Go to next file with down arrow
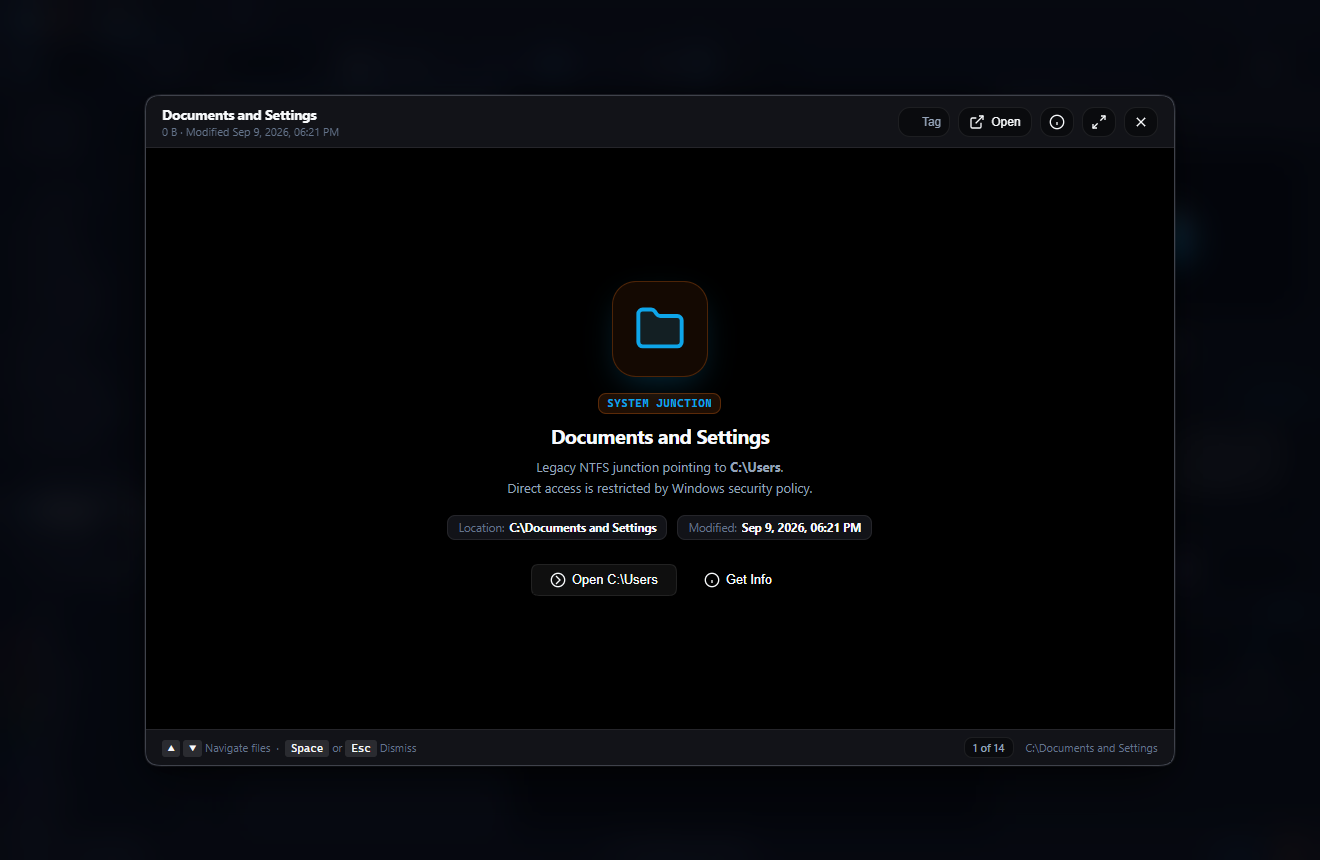Image resolution: width=1320 pixels, height=860 pixels. (x=193, y=748)
